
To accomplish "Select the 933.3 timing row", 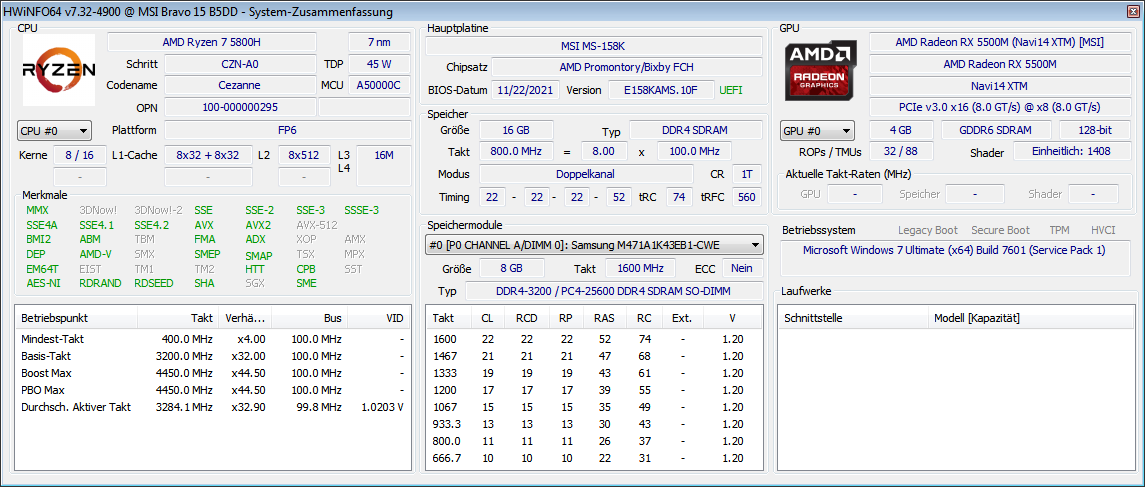I will 594,423.
